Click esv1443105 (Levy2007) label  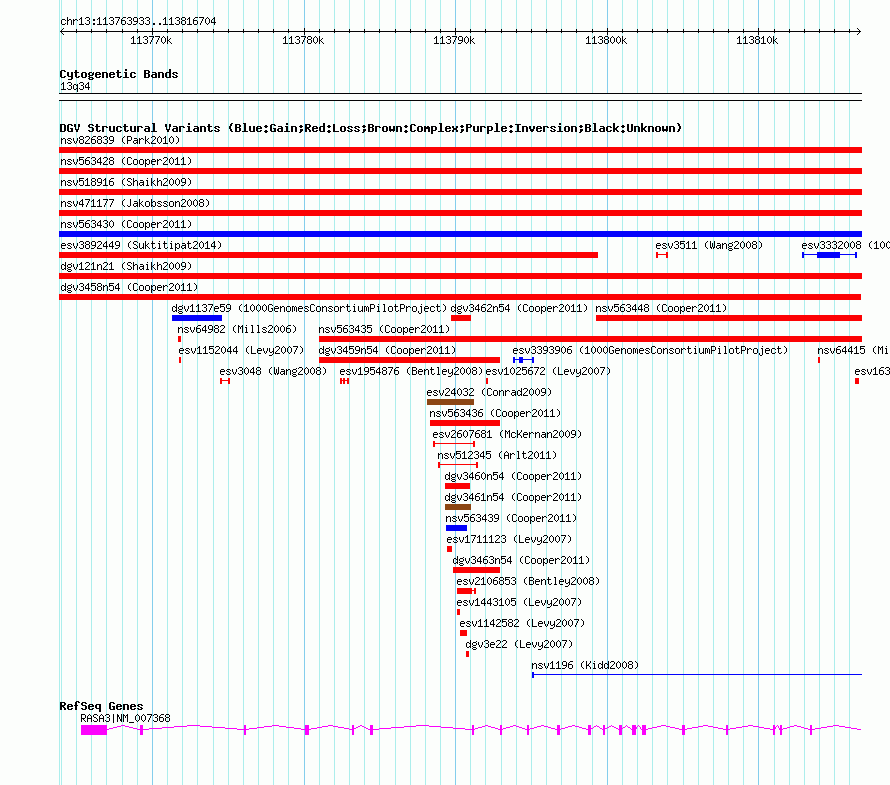tap(519, 602)
